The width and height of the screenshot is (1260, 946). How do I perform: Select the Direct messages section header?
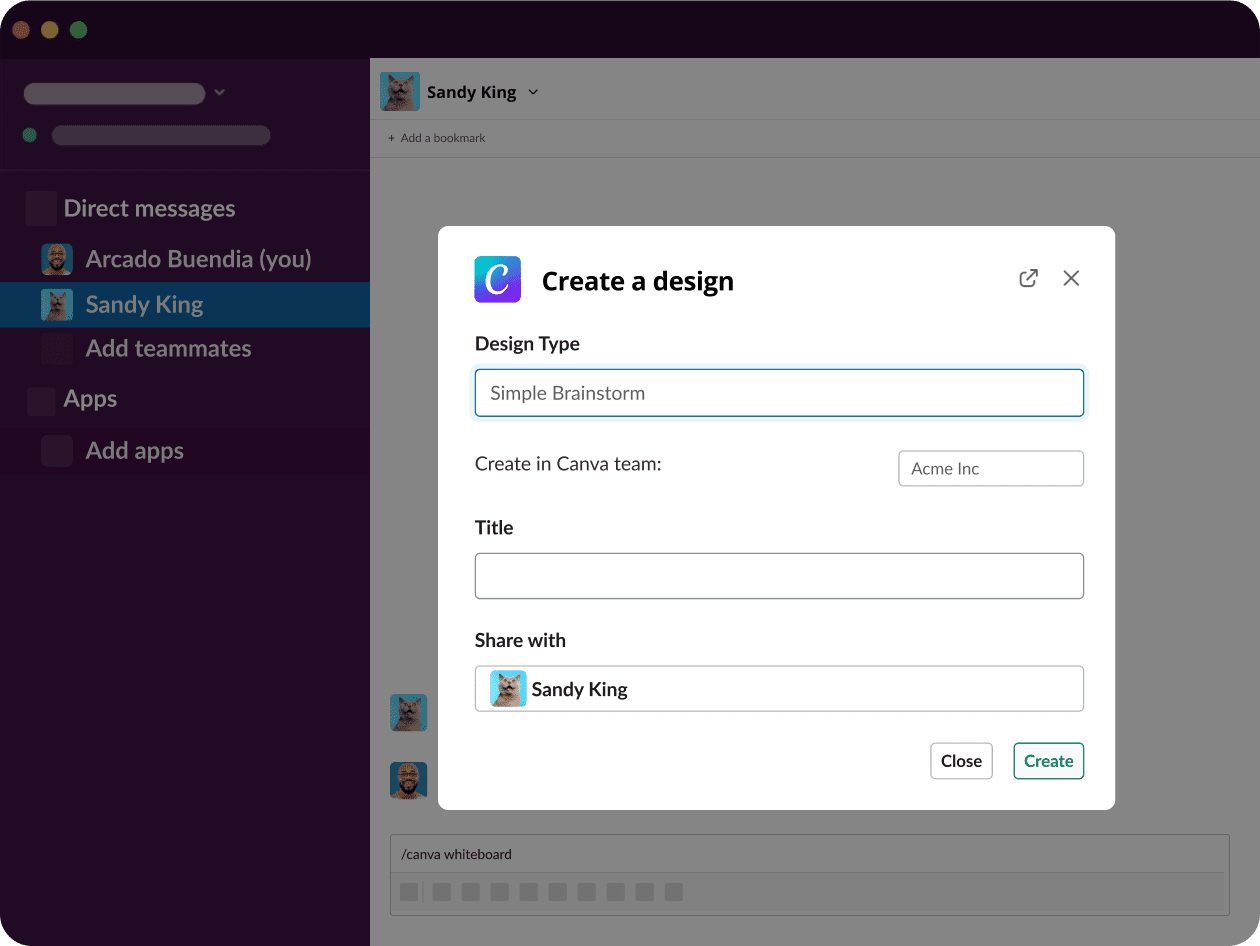[x=148, y=208]
